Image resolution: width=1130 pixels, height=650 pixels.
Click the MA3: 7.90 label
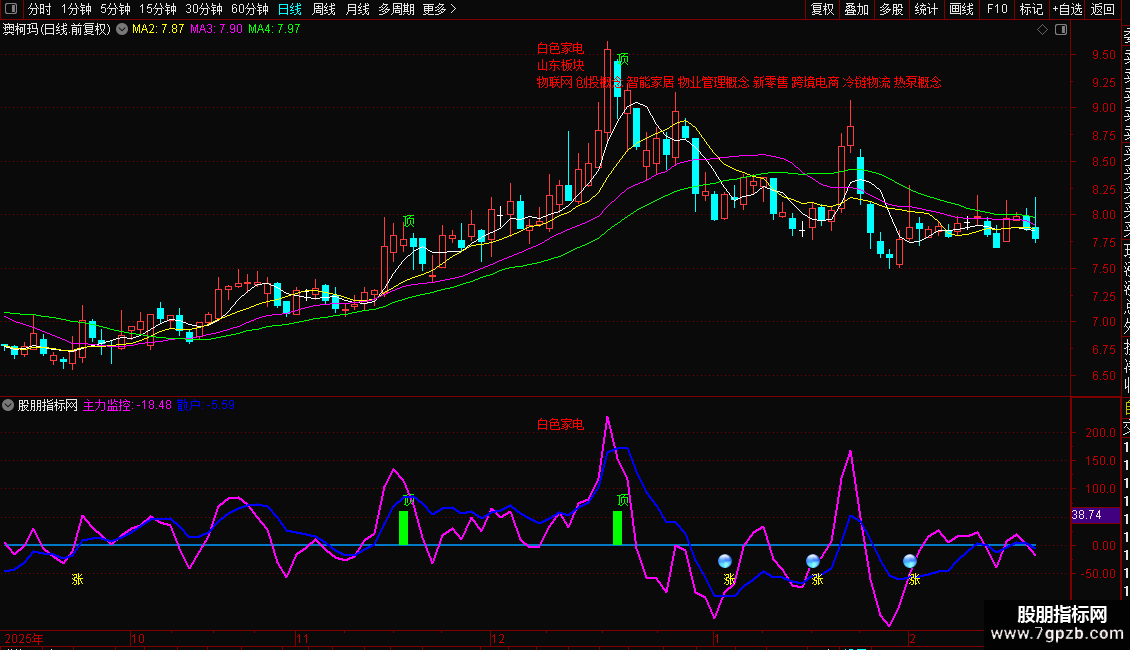pos(216,29)
